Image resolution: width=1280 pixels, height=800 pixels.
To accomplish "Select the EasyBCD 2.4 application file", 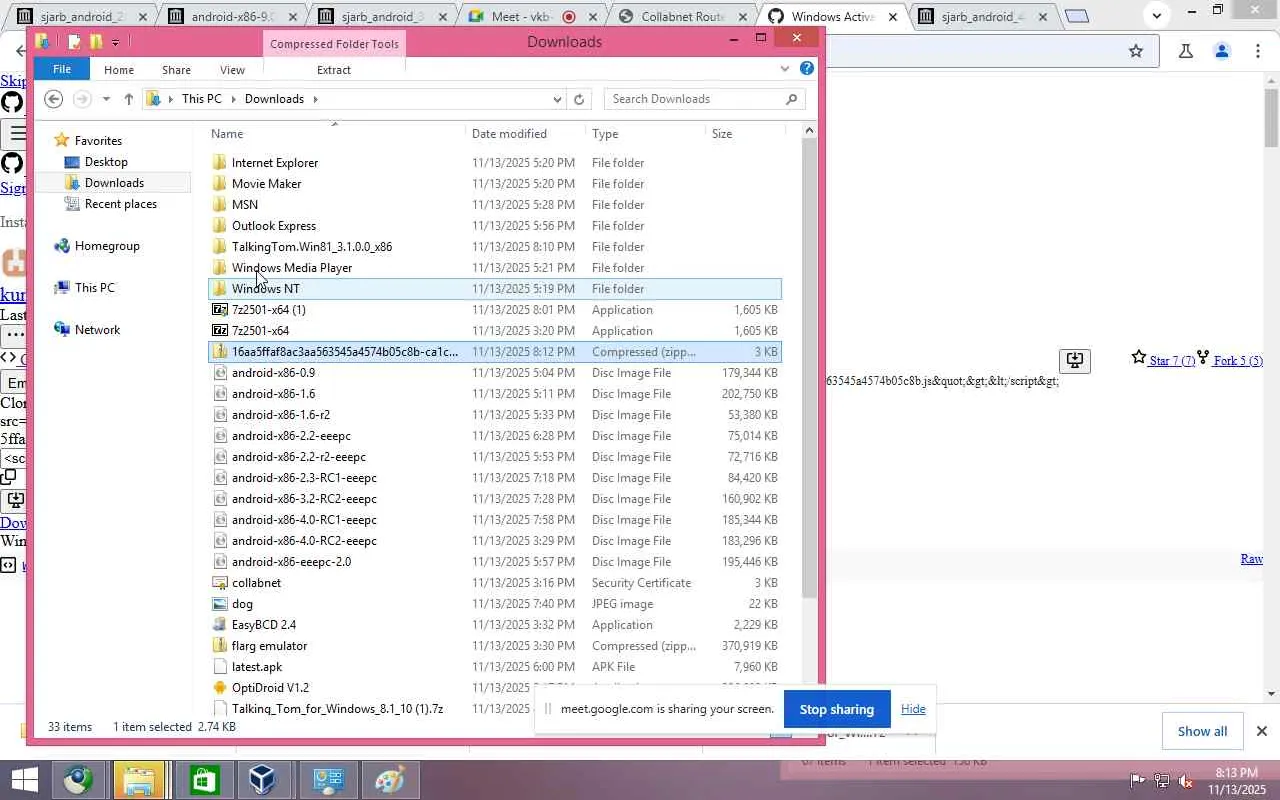I will 495,625.
